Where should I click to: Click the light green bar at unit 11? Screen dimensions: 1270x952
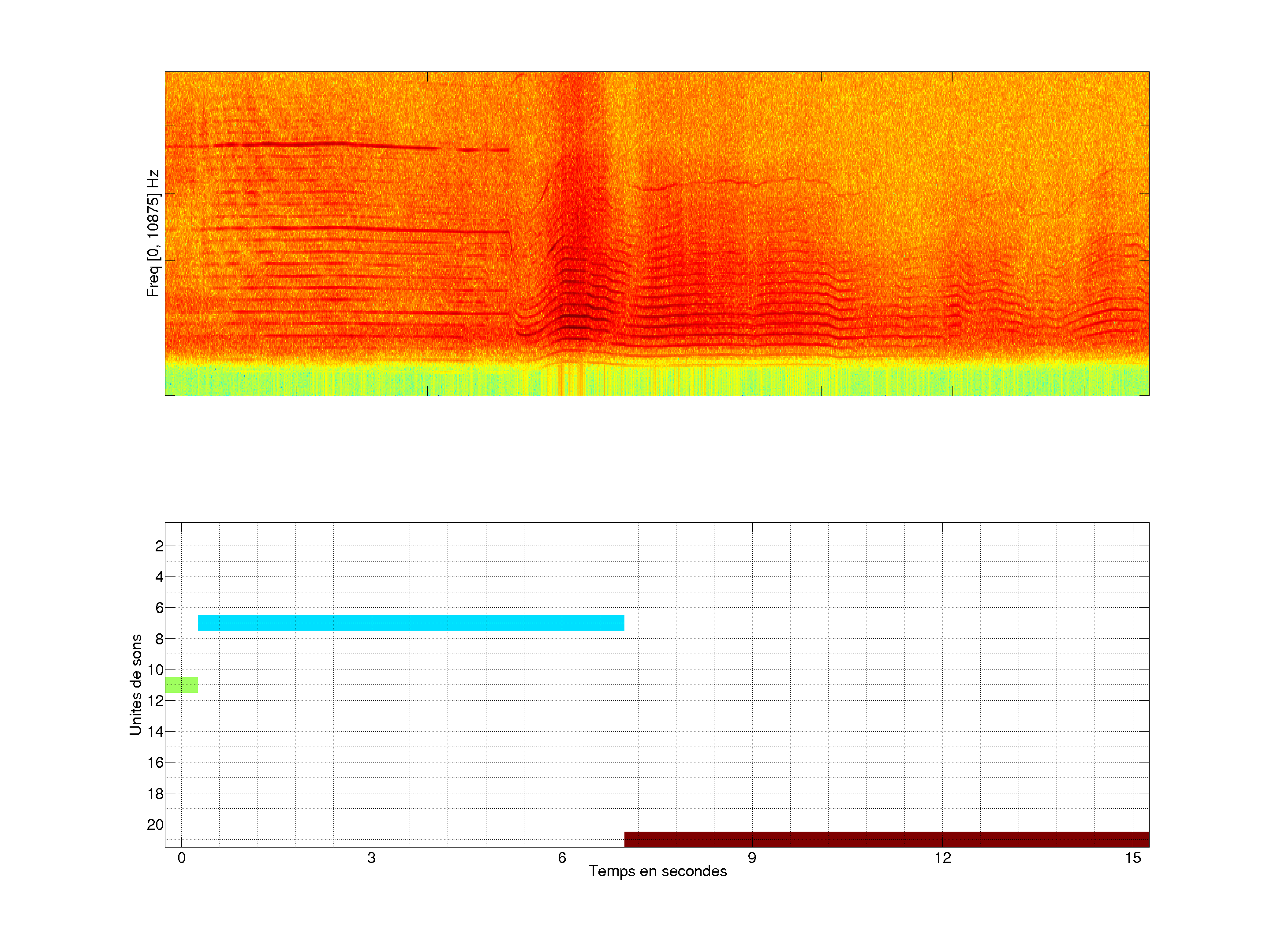coord(181,684)
